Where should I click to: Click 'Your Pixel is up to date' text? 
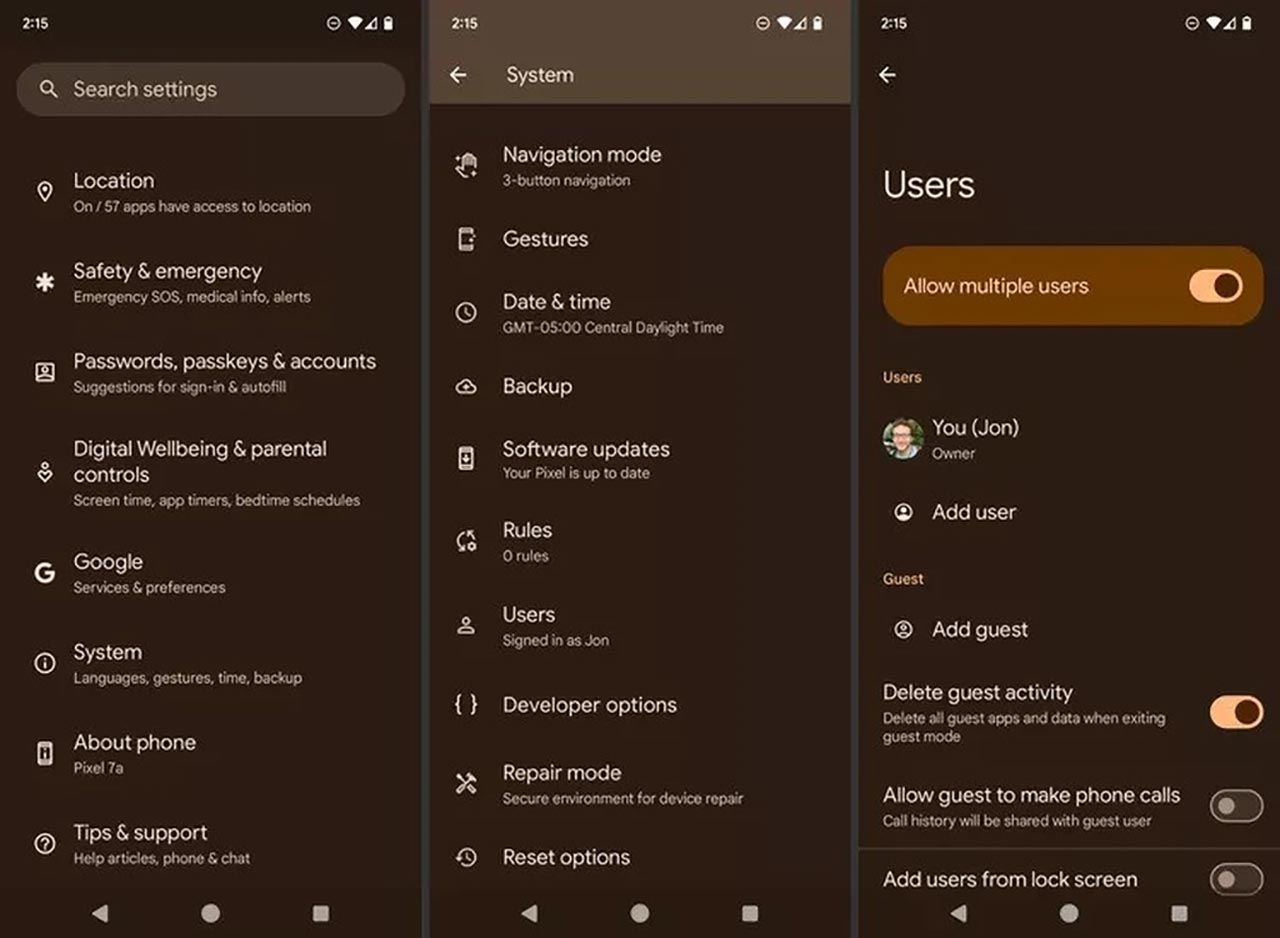(576, 473)
